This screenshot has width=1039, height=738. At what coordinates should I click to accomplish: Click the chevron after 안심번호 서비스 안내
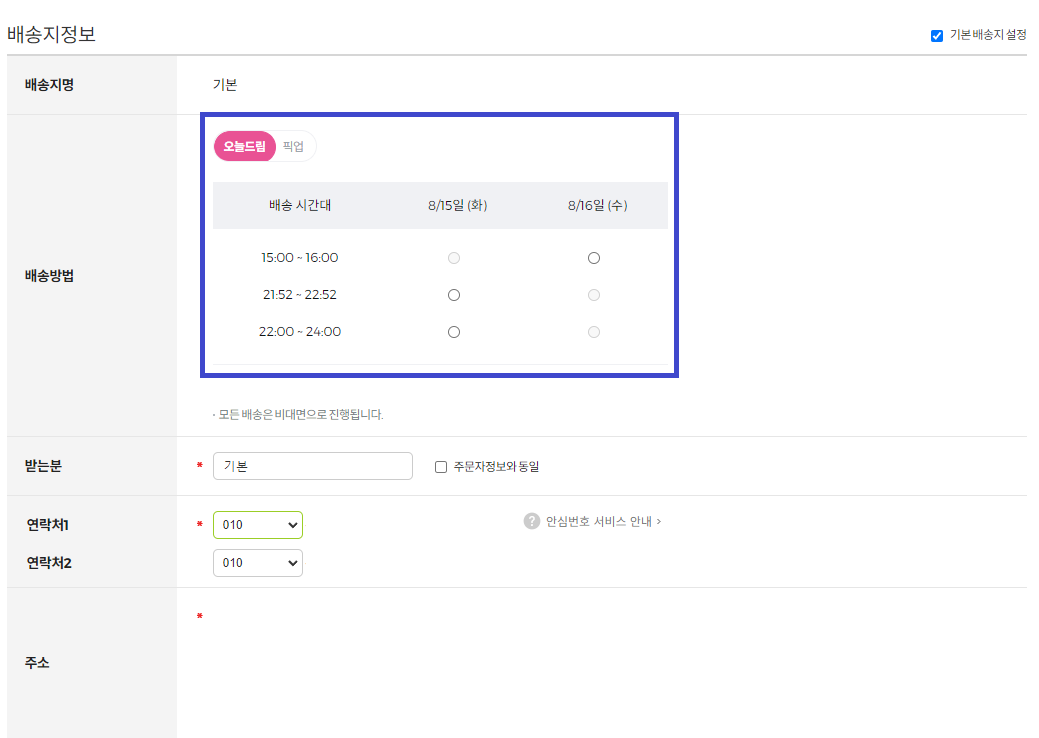point(658,521)
